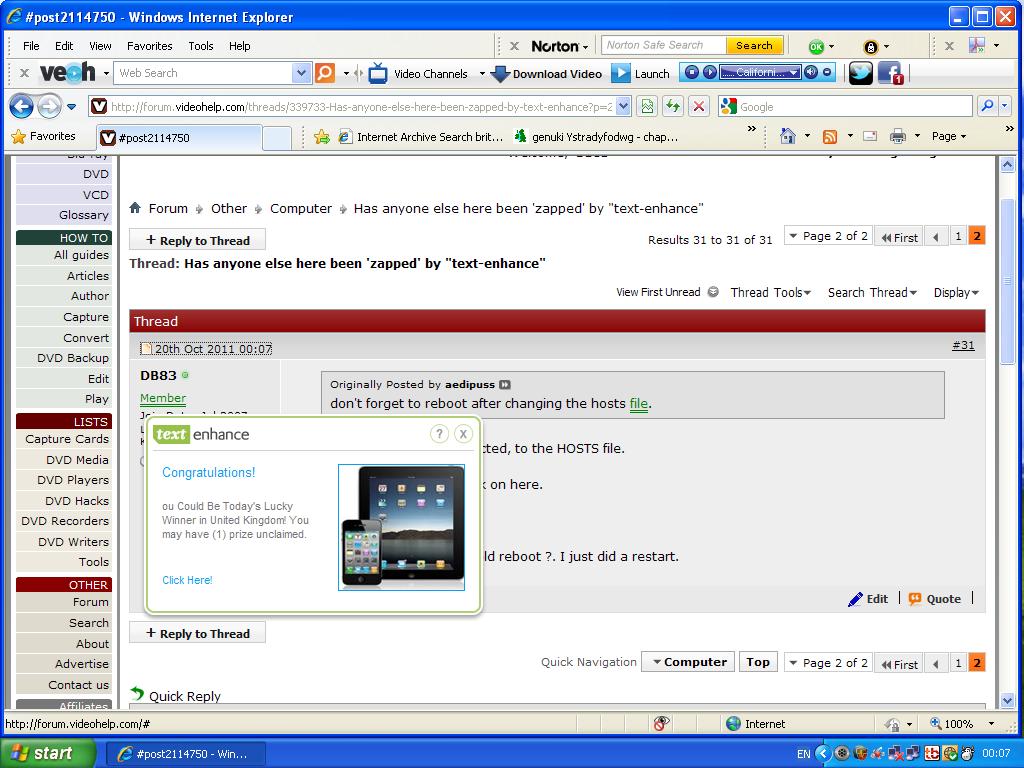Click the Norton Safe Search input field
This screenshot has width=1024, height=768.
pyautogui.click(x=663, y=45)
